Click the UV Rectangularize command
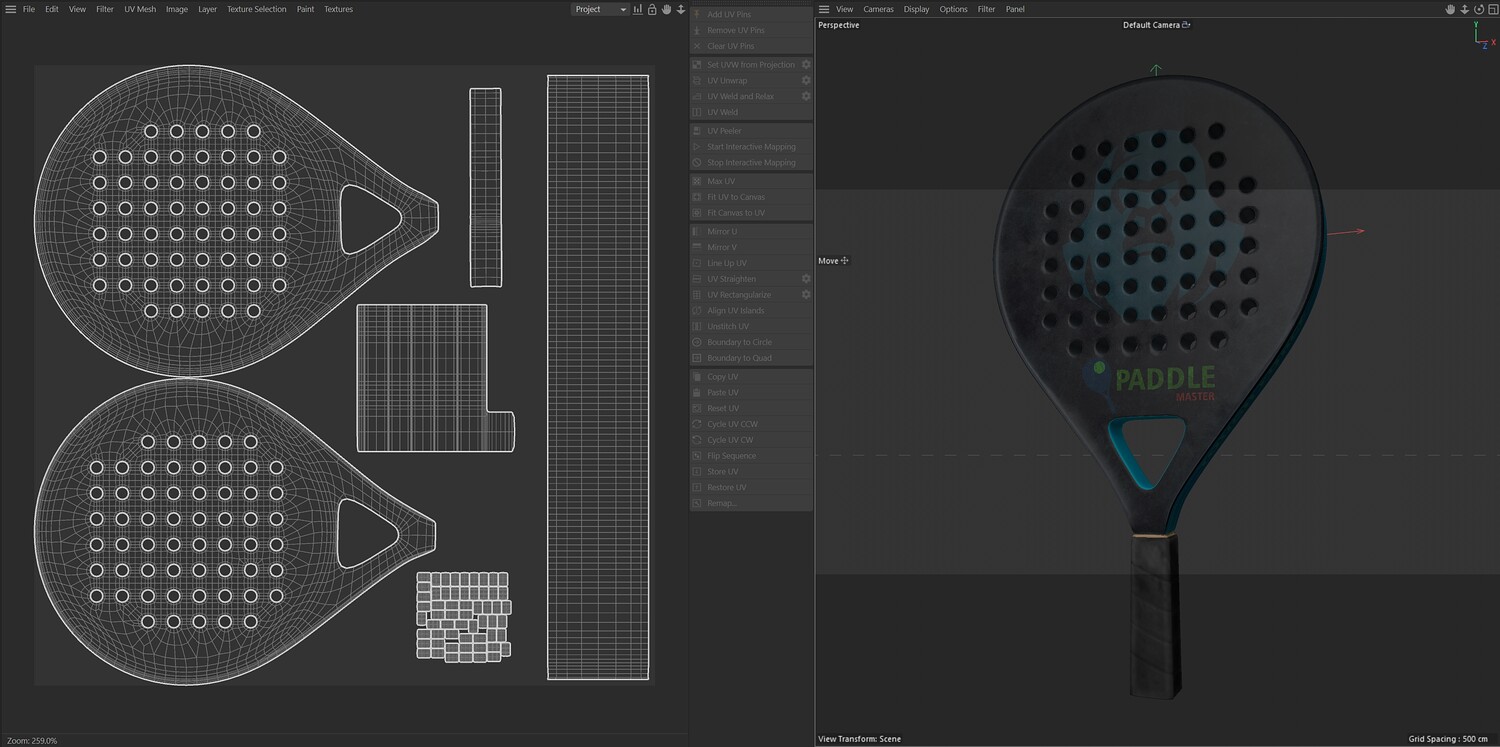Image resolution: width=1500 pixels, height=747 pixels. click(744, 295)
